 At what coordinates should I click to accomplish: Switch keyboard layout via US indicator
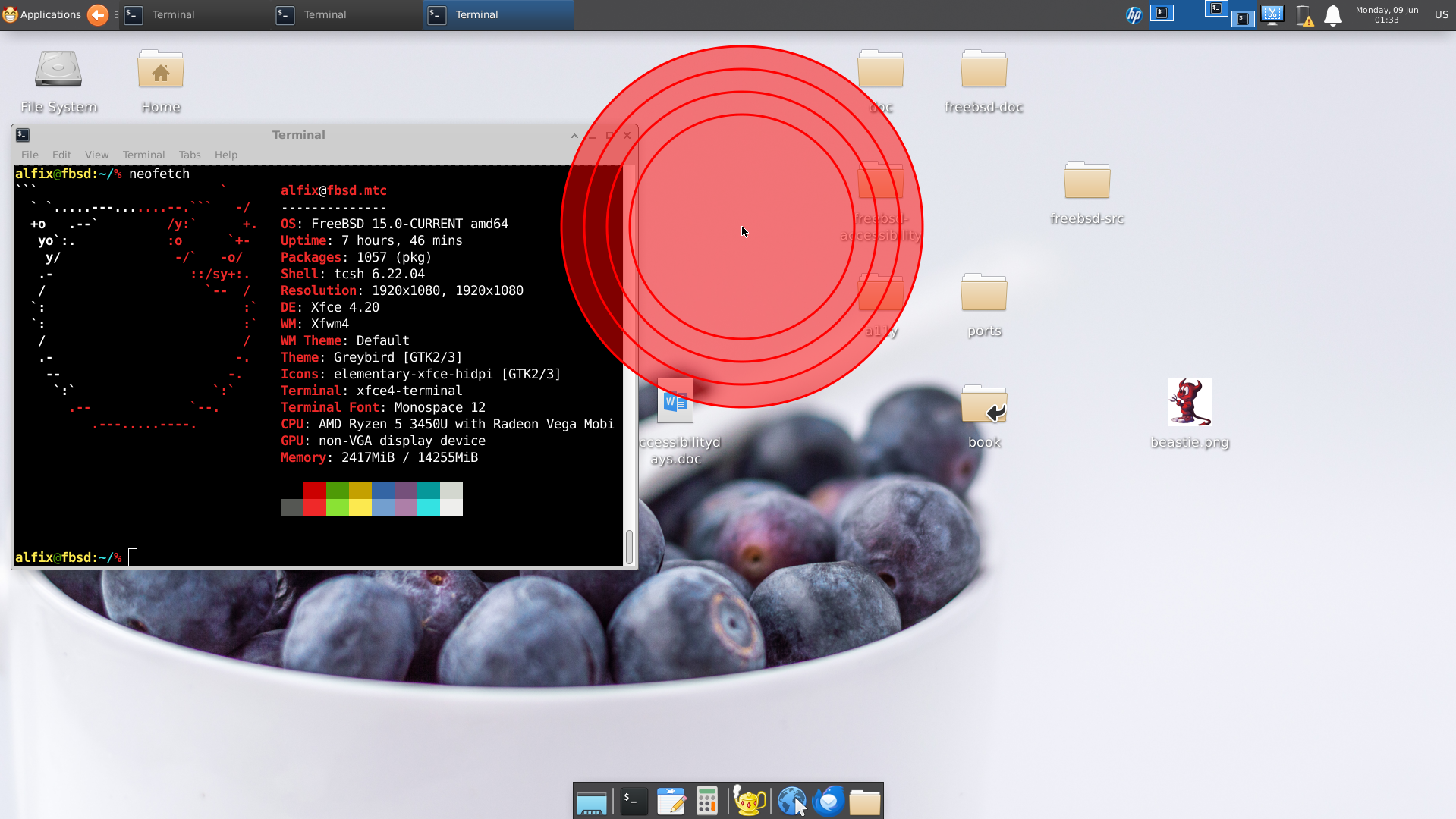pyautogui.click(x=1441, y=14)
